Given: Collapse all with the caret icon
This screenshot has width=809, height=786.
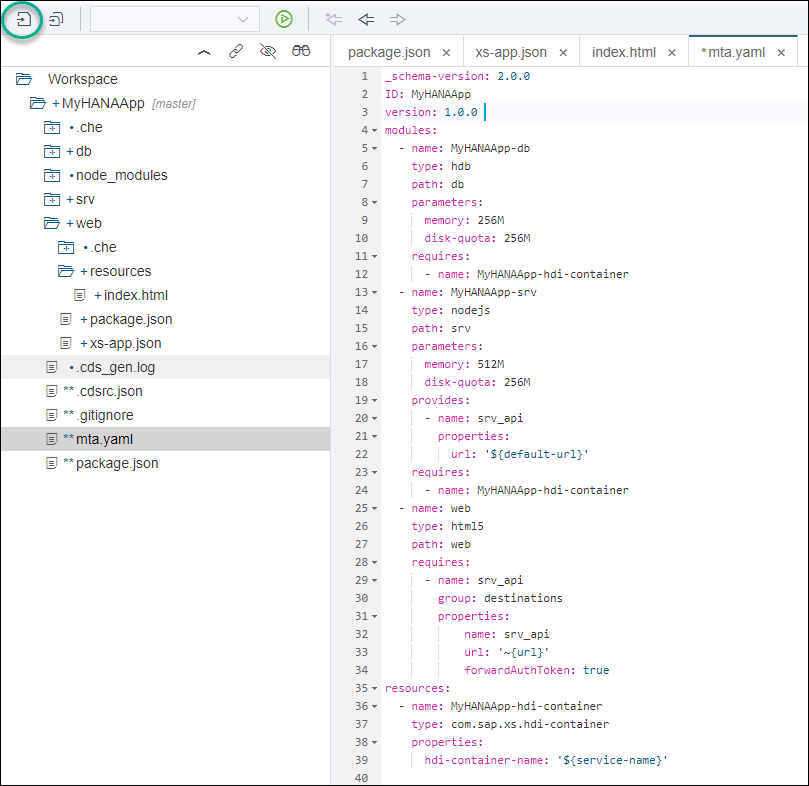Looking at the screenshot, I should (204, 52).
